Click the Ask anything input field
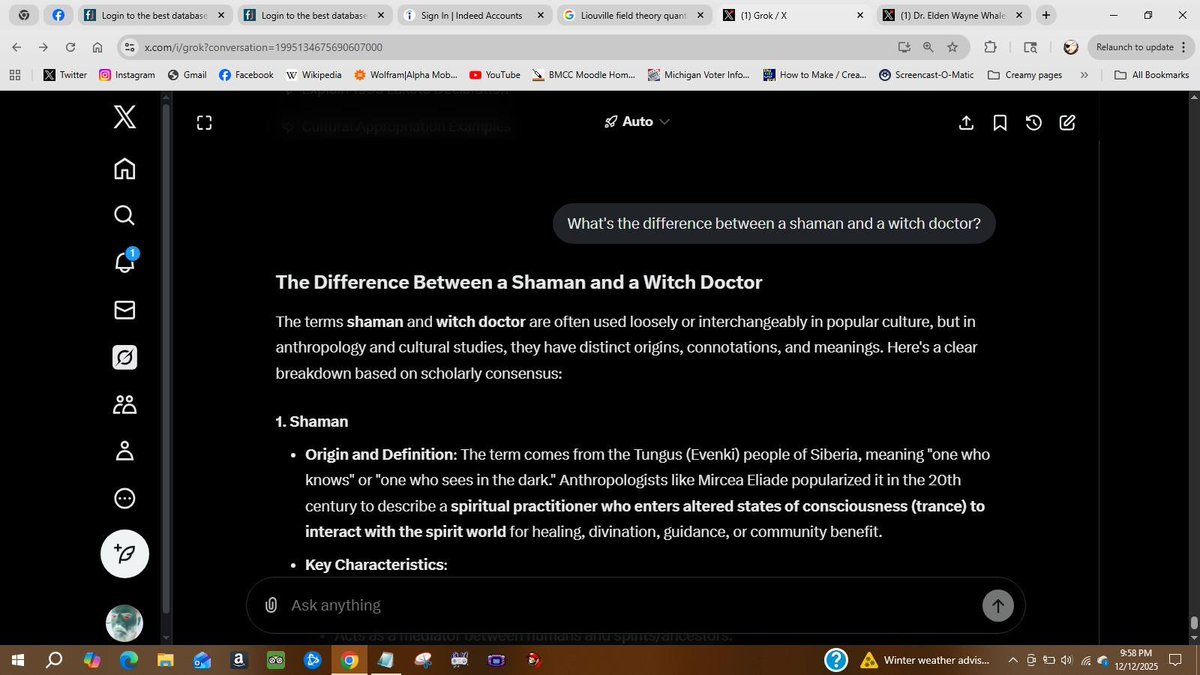This screenshot has width=1200, height=675. (630, 605)
